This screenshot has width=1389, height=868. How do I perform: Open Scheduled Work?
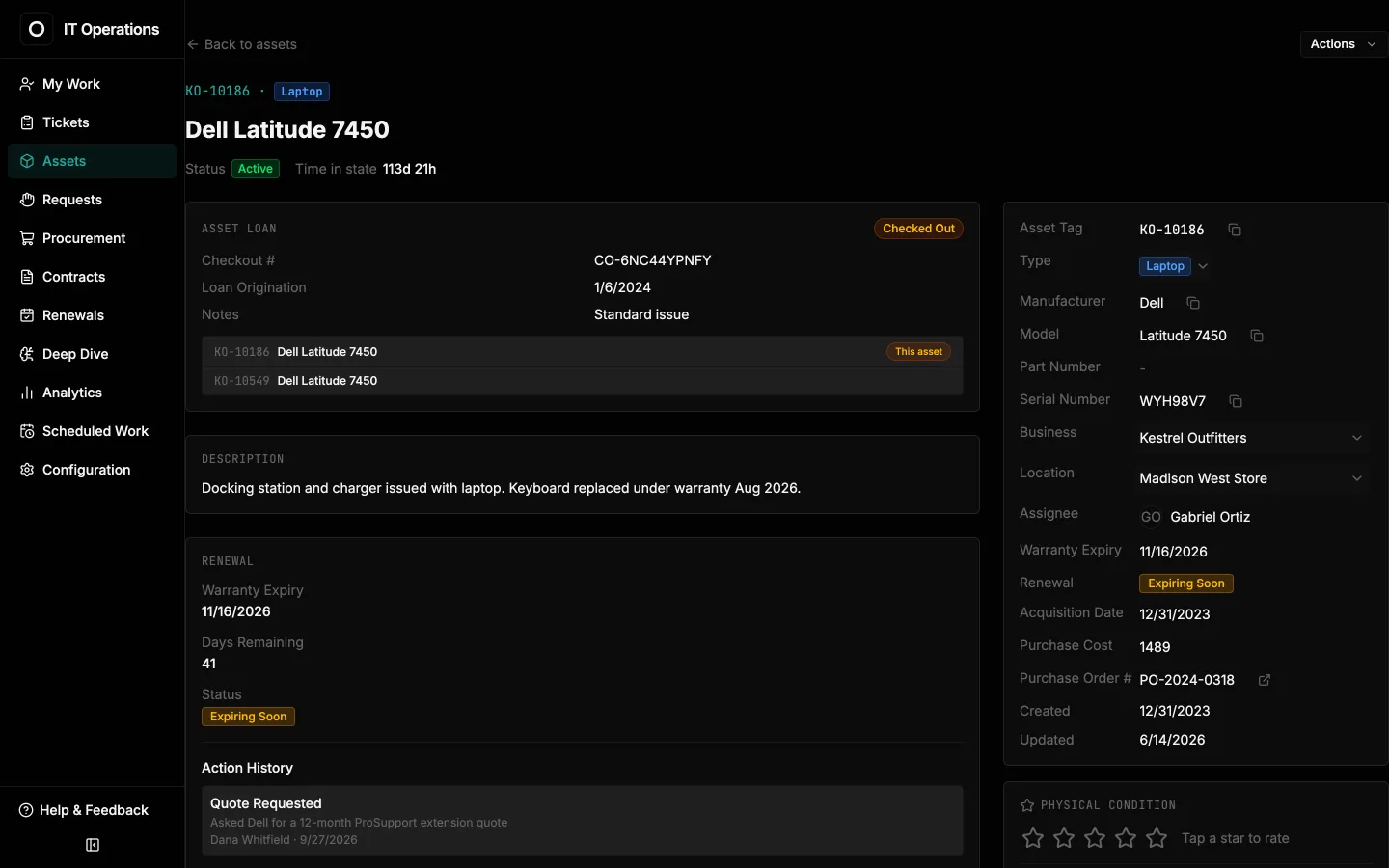click(x=92, y=431)
